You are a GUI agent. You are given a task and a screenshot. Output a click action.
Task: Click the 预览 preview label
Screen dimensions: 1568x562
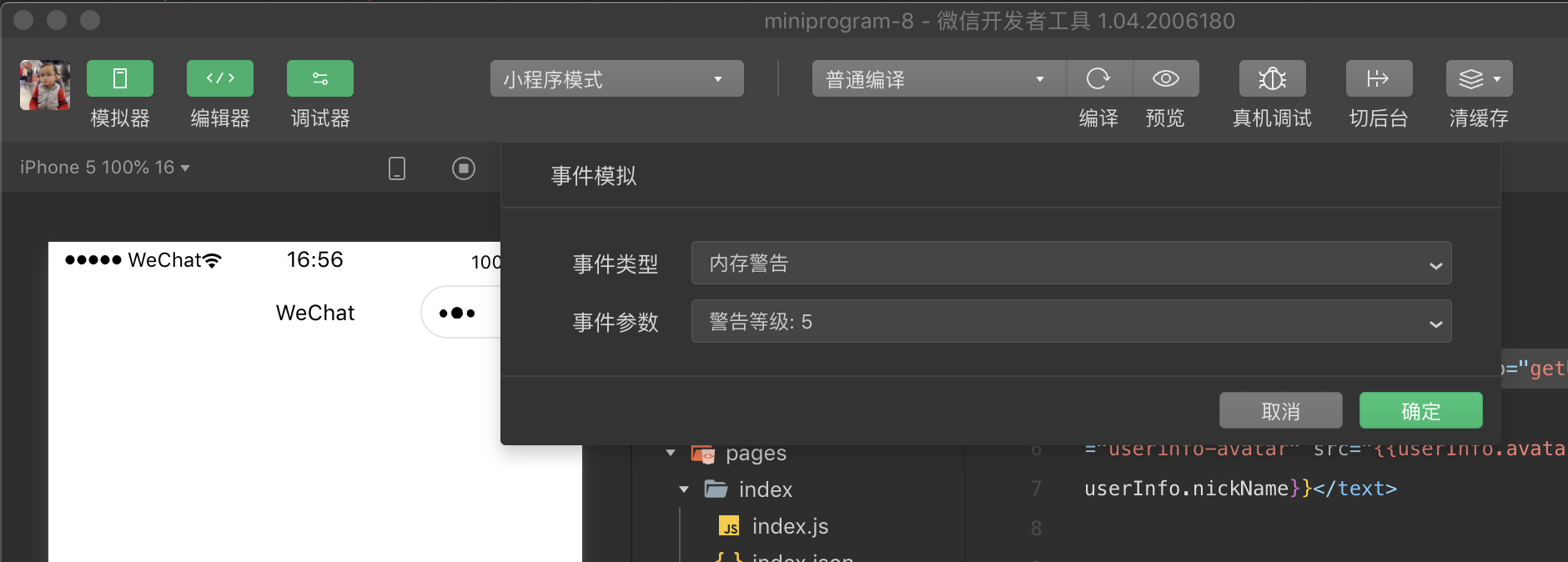coord(1165,118)
